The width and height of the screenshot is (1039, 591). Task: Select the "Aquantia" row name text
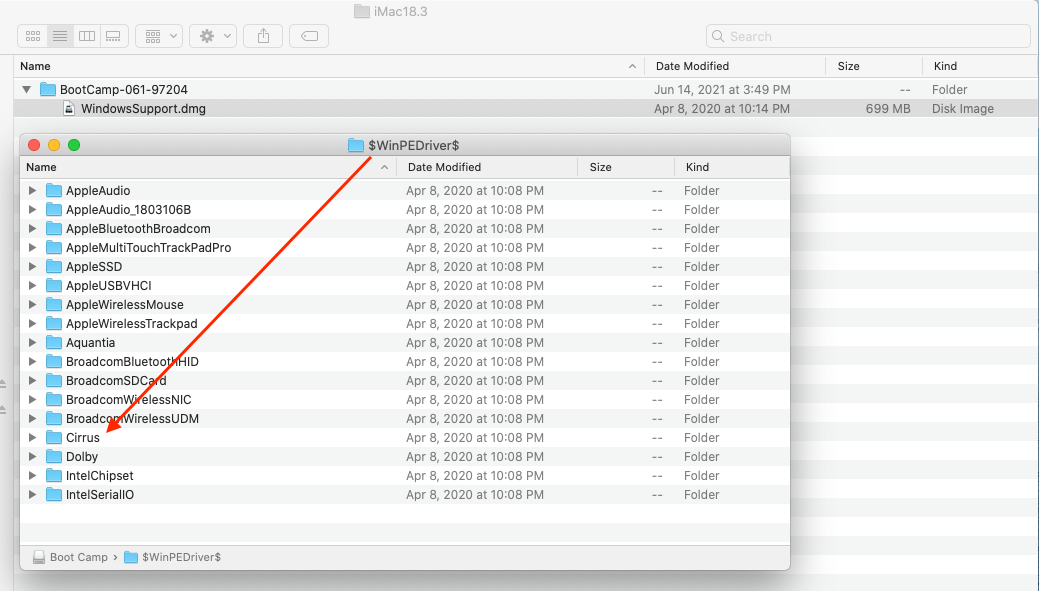[90, 343]
